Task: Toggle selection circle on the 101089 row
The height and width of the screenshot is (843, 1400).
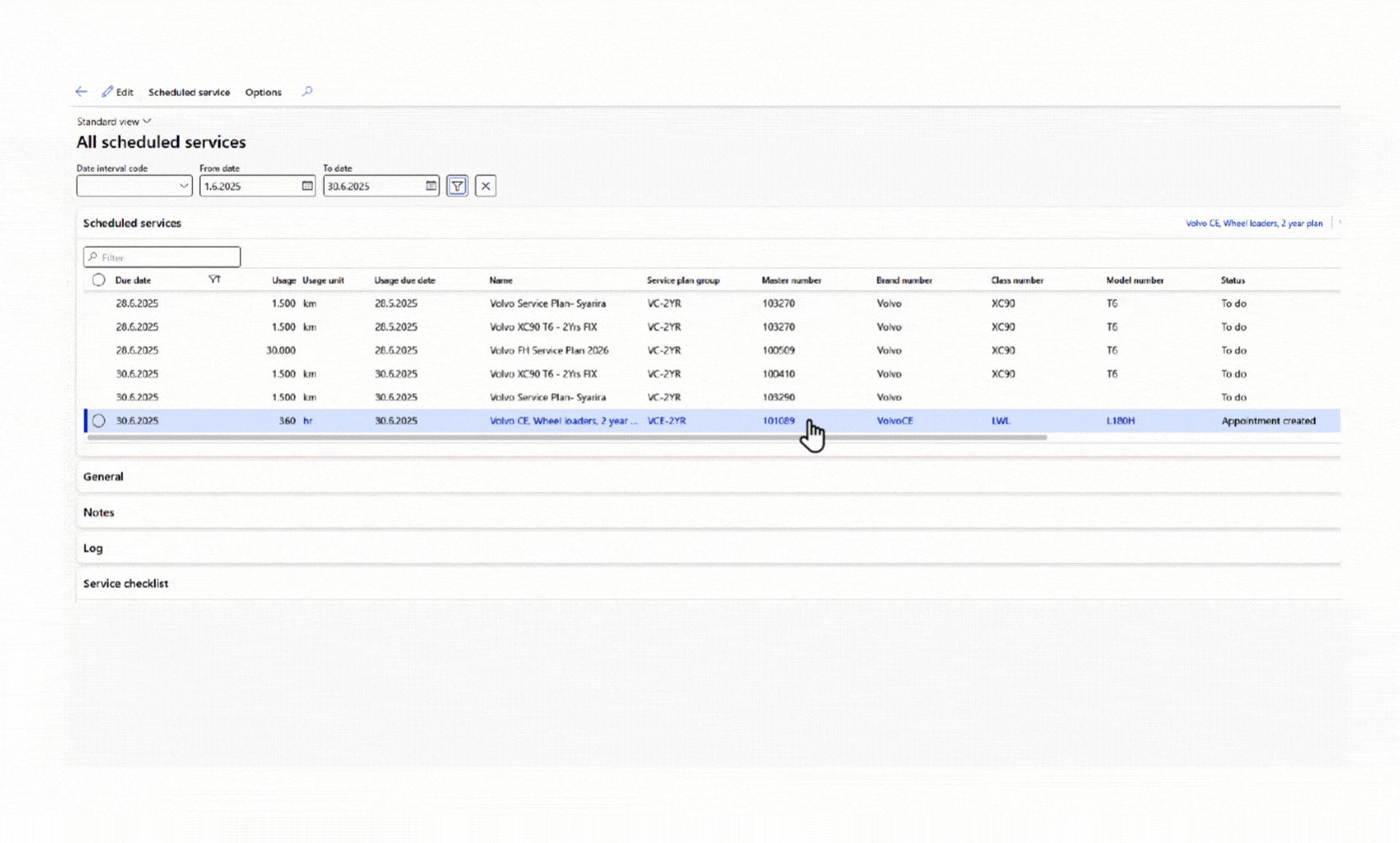Action: click(99, 421)
